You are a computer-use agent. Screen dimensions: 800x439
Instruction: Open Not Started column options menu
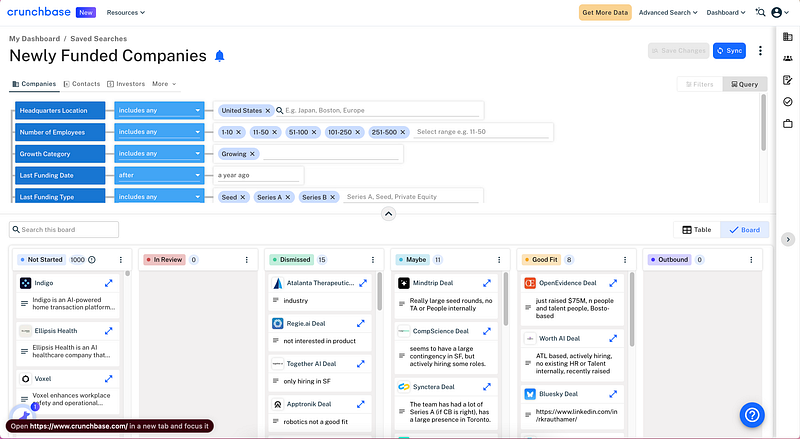click(121, 260)
